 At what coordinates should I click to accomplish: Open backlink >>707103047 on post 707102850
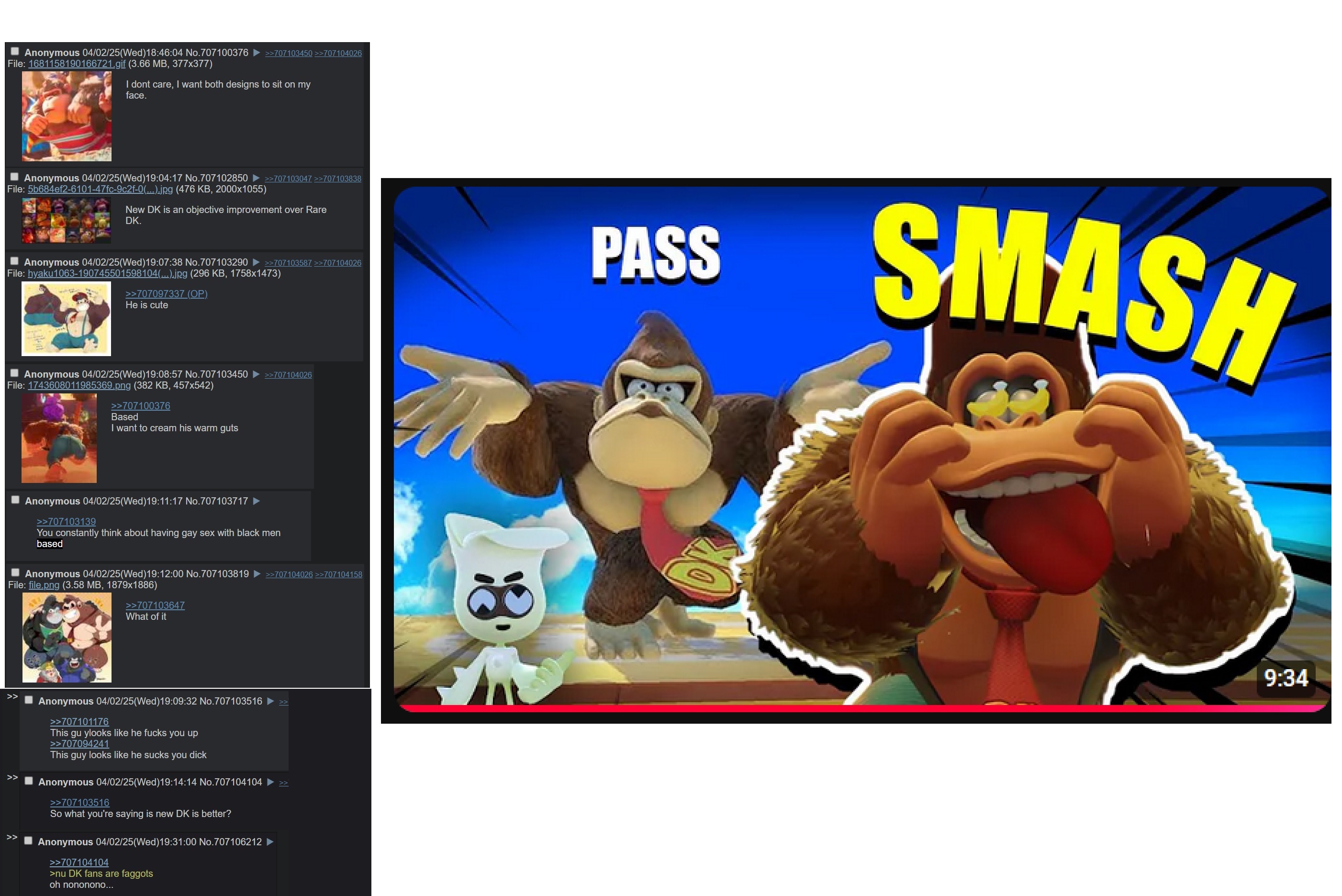pyautogui.click(x=288, y=179)
